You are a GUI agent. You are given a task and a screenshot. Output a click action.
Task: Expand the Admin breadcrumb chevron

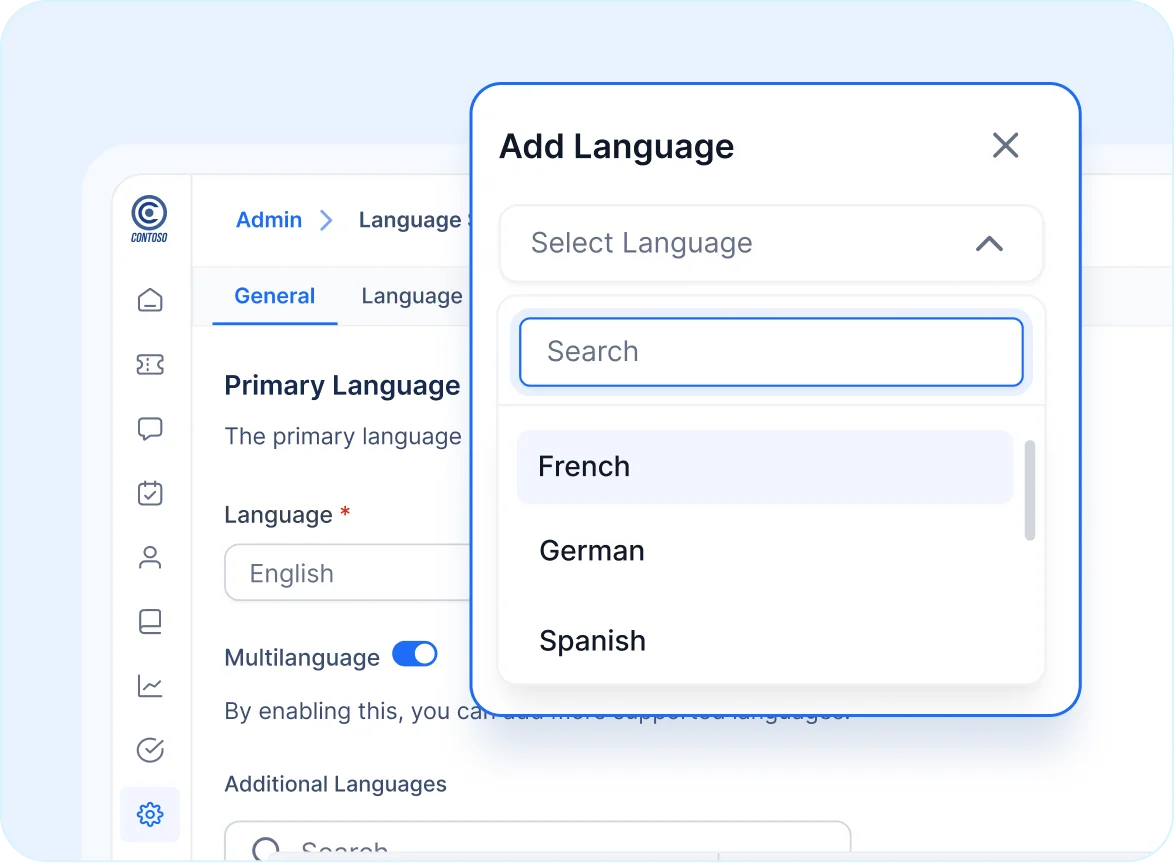tap(325, 220)
